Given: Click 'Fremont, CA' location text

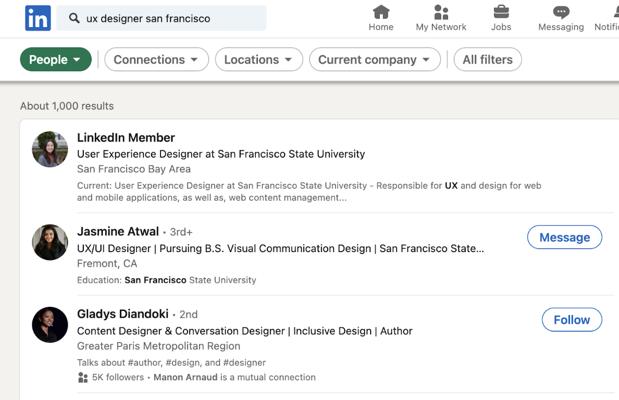Looking at the screenshot, I should coord(107,263).
